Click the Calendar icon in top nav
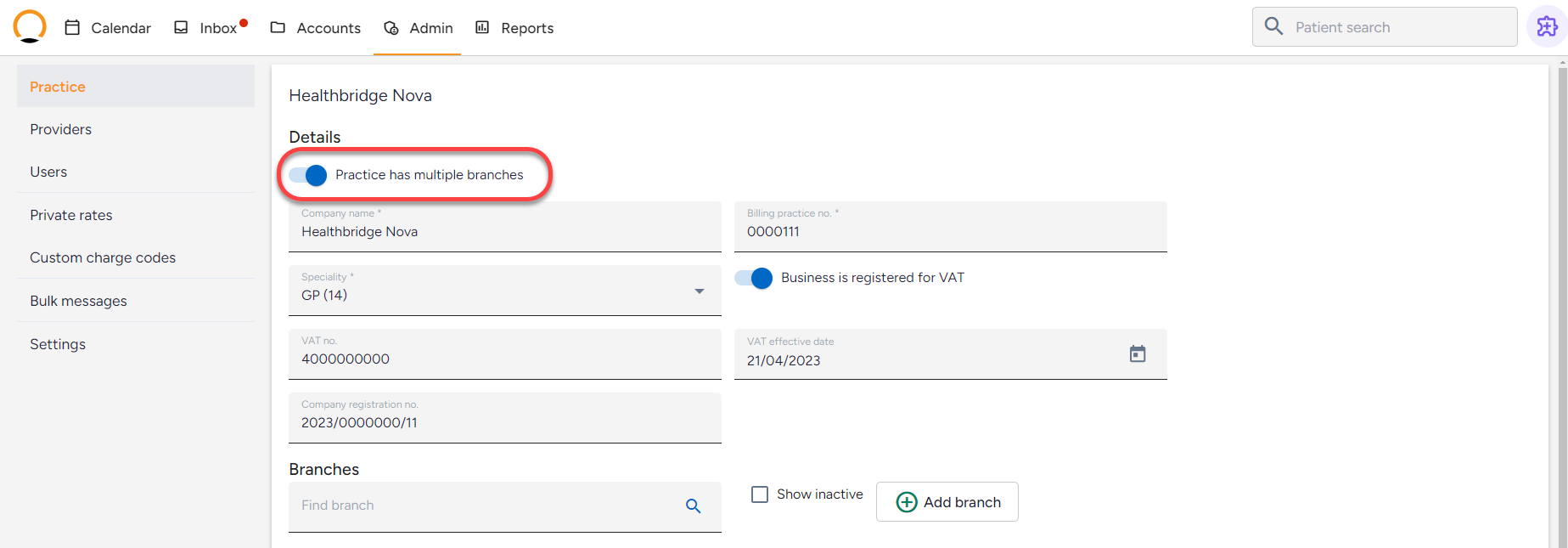Image resolution: width=1568 pixels, height=548 pixels. (73, 27)
